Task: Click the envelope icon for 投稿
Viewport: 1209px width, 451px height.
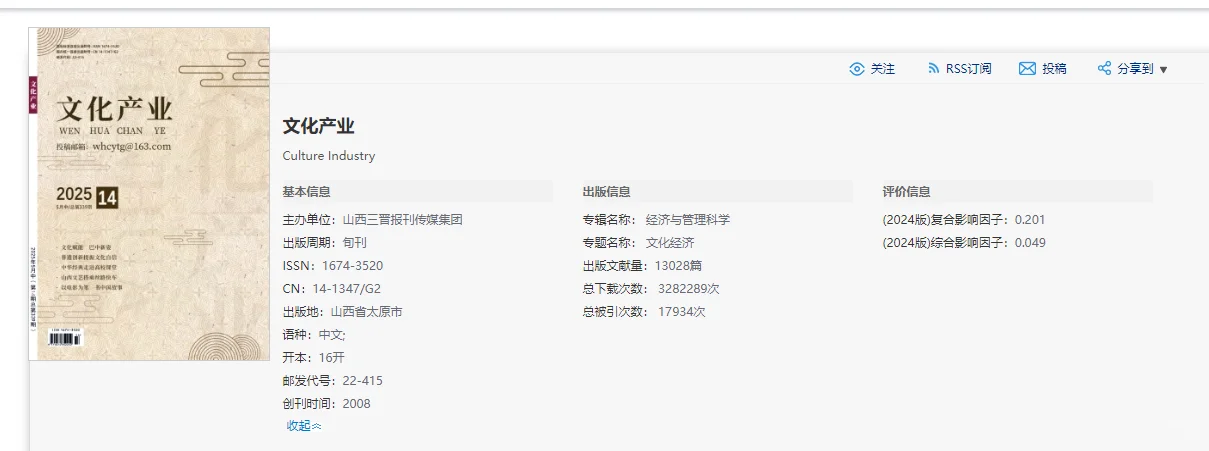Action: (x=1027, y=69)
